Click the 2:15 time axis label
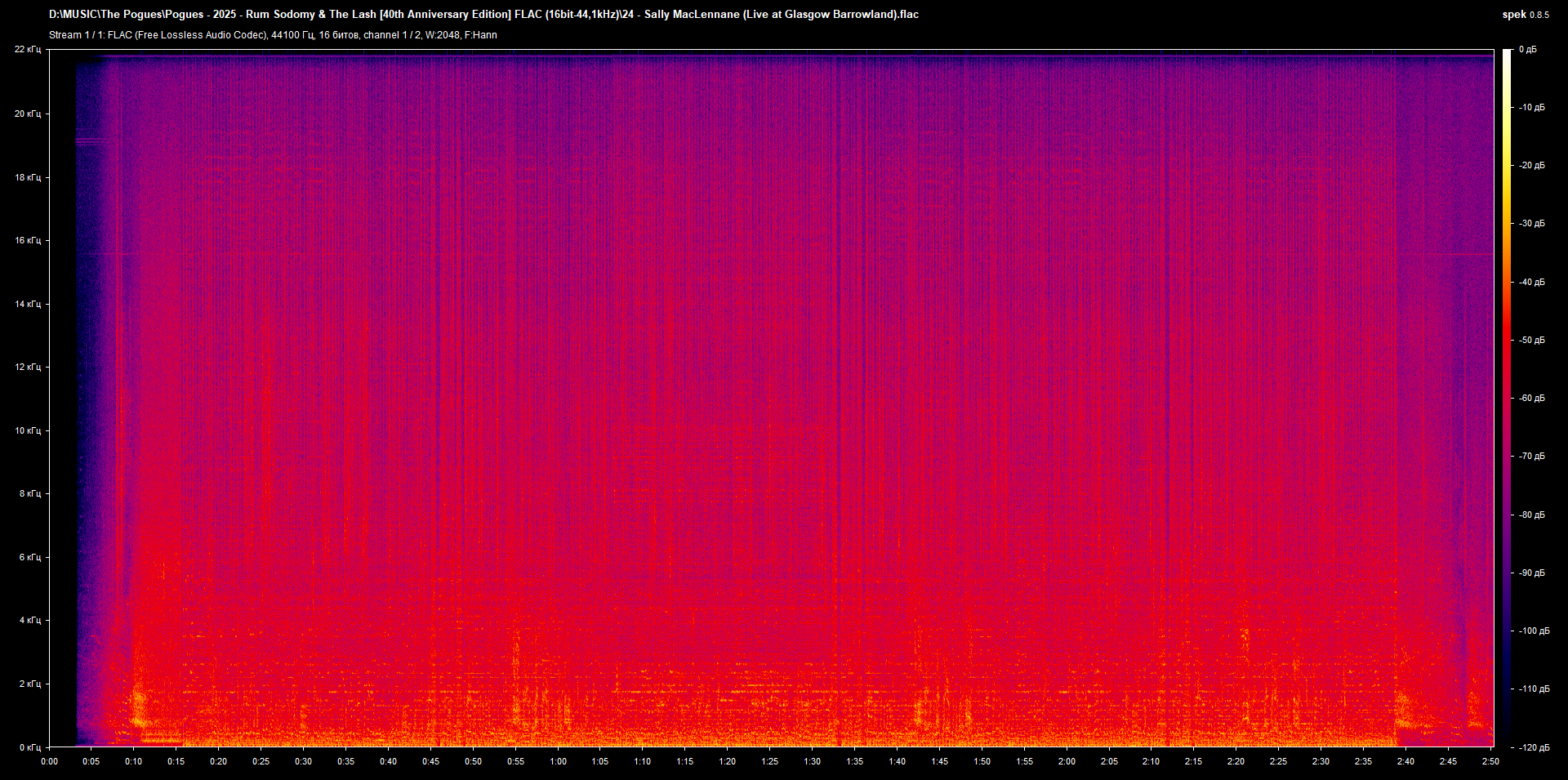The height and width of the screenshot is (780, 1568). pos(1193,761)
